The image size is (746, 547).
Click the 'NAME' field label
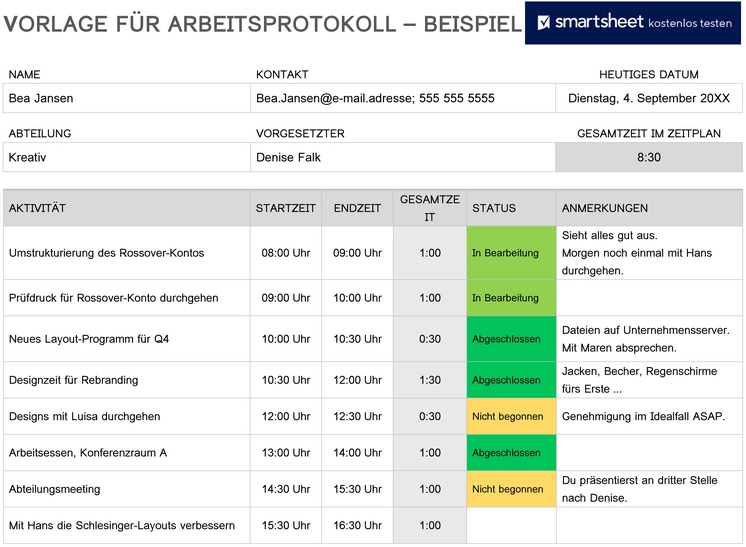[24, 75]
